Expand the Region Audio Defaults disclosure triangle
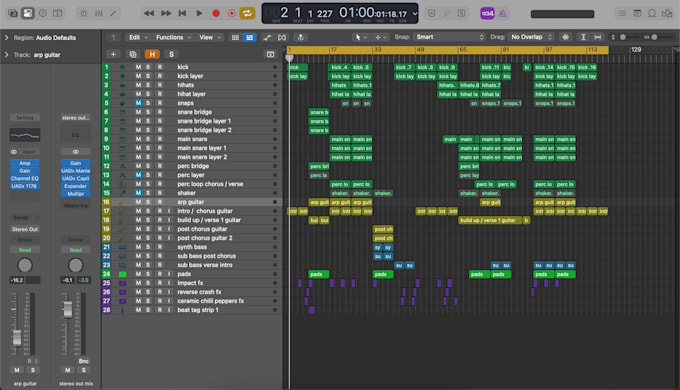The width and height of the screenshot is (680, 390). point(7,38)
